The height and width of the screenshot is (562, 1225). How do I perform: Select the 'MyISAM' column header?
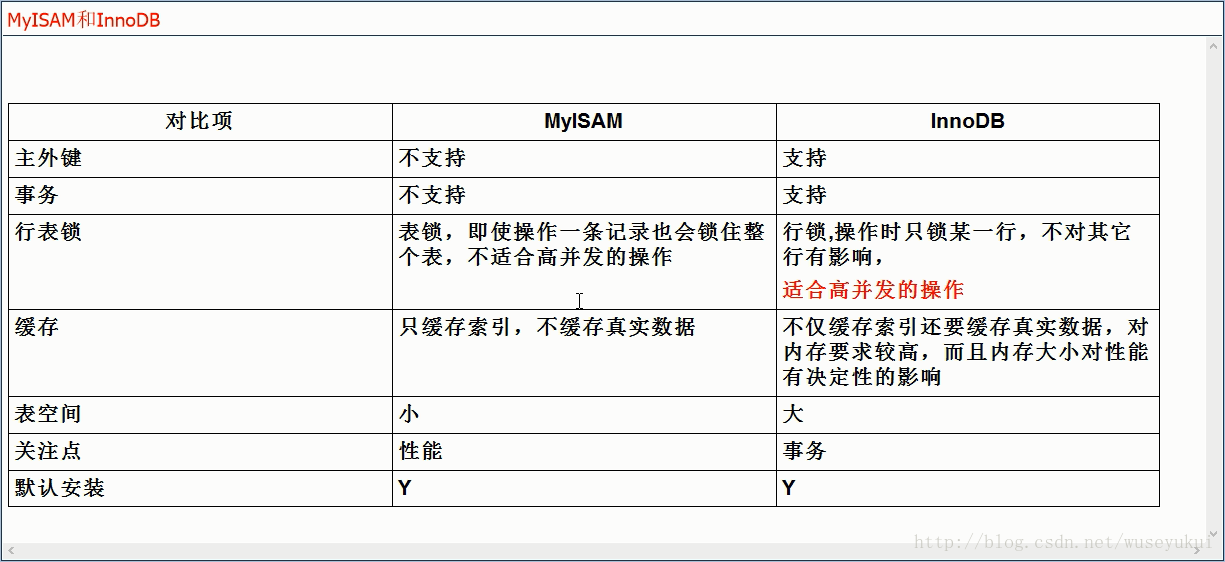583,121
